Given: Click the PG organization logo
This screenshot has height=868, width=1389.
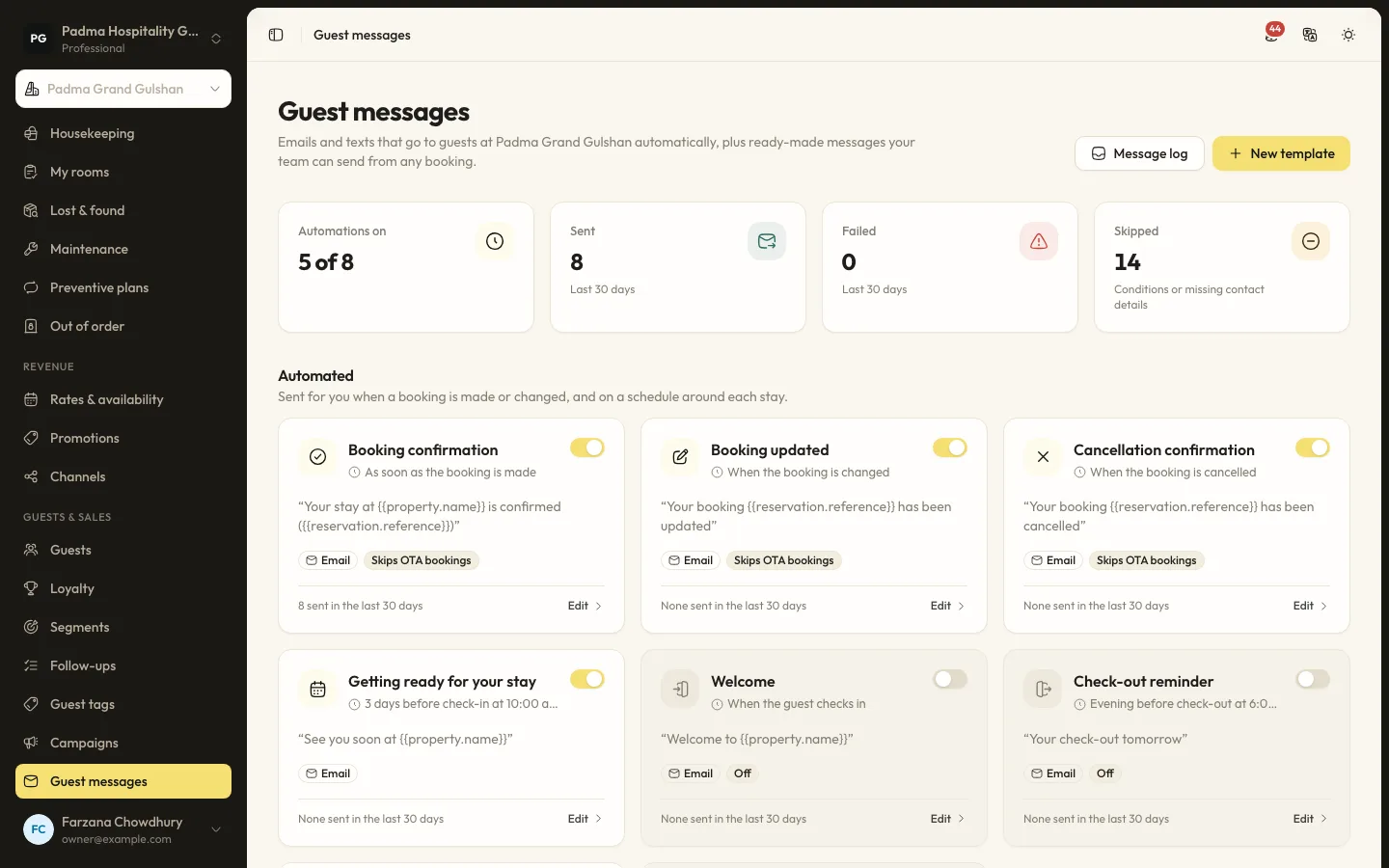Looking at the screenshot, I should pyautogui.click(x=39, y=39).
